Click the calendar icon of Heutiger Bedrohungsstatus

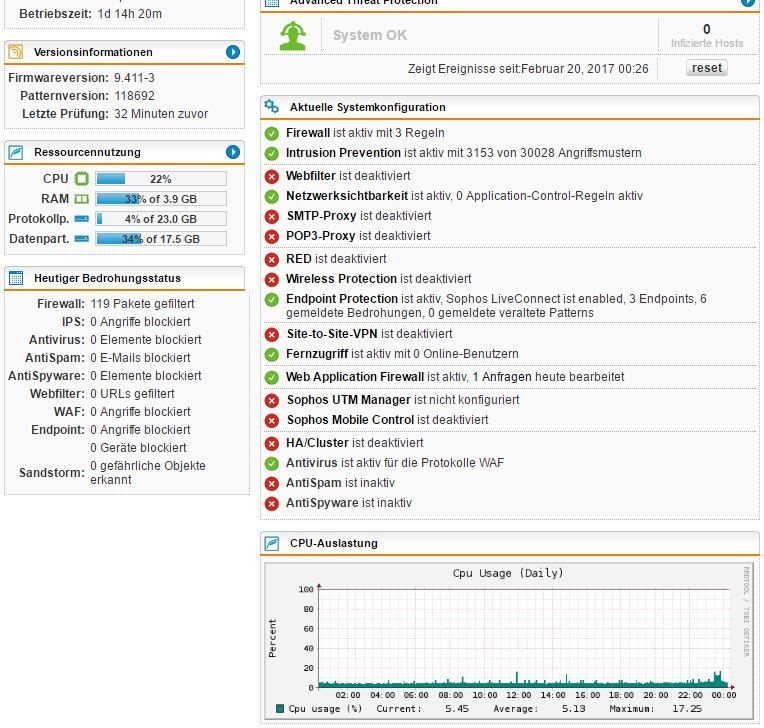tap(16, 278)
